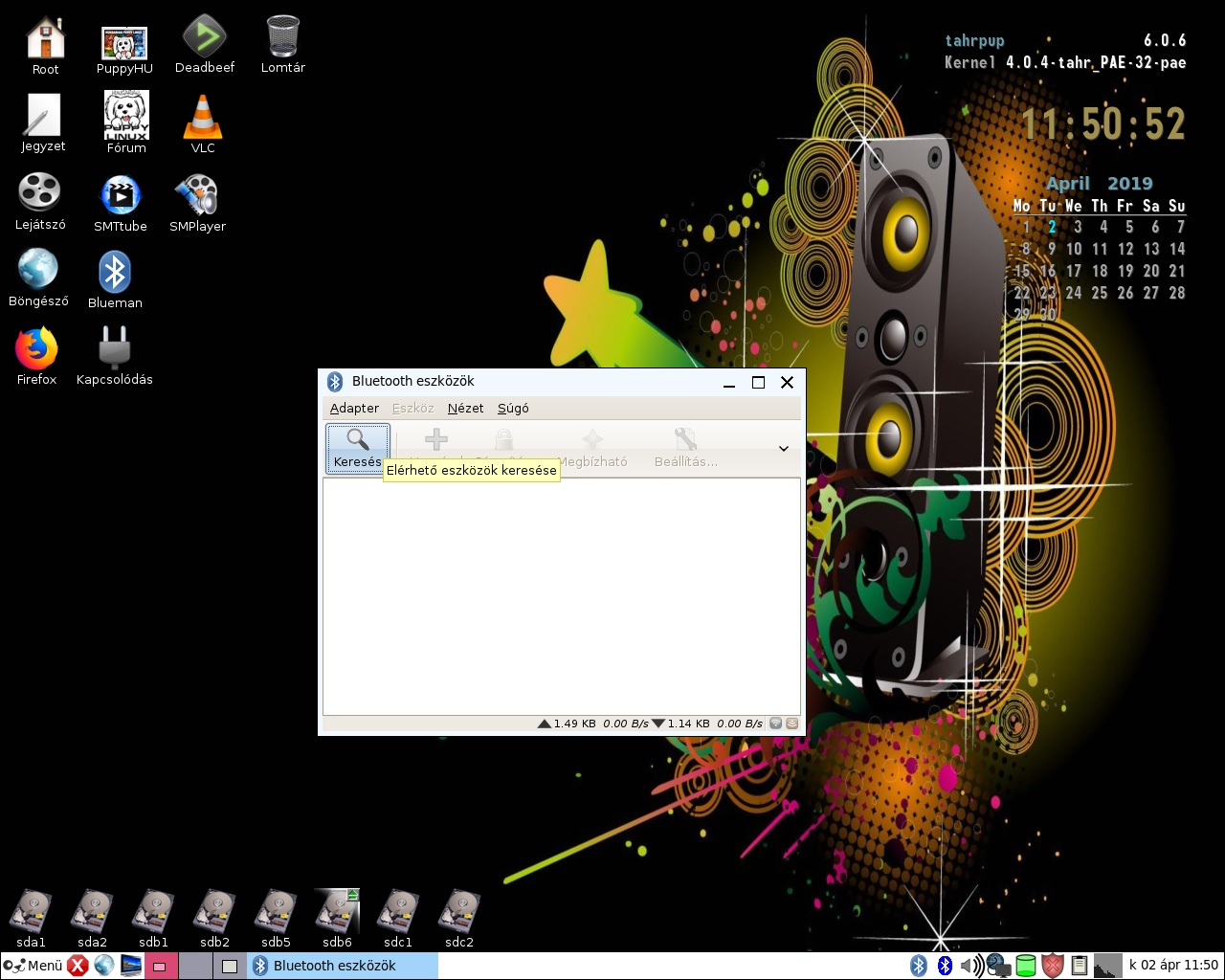Click the globe browser taskbar launcher
1225x980 pixels.
(x=104, y=966)
